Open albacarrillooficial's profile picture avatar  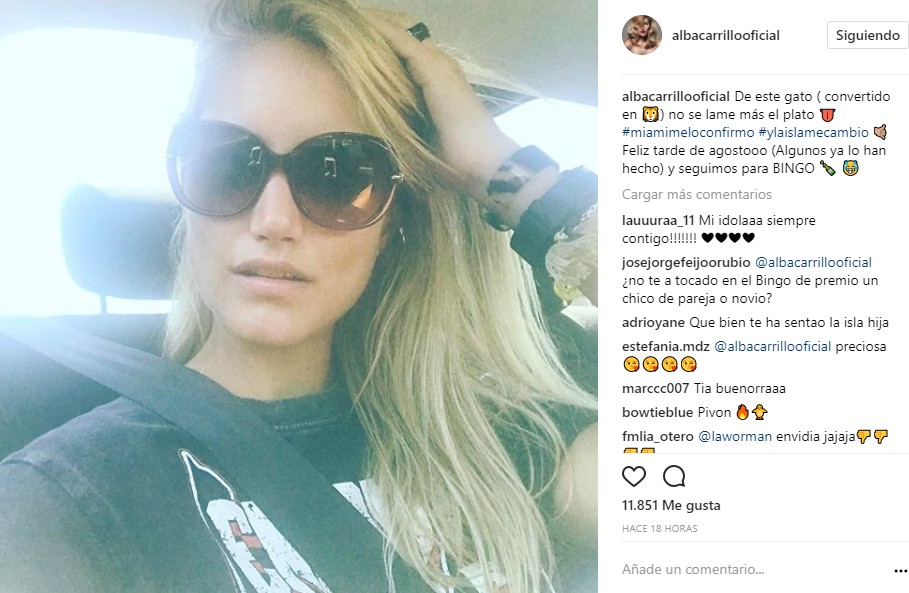[x=642, y=35]
